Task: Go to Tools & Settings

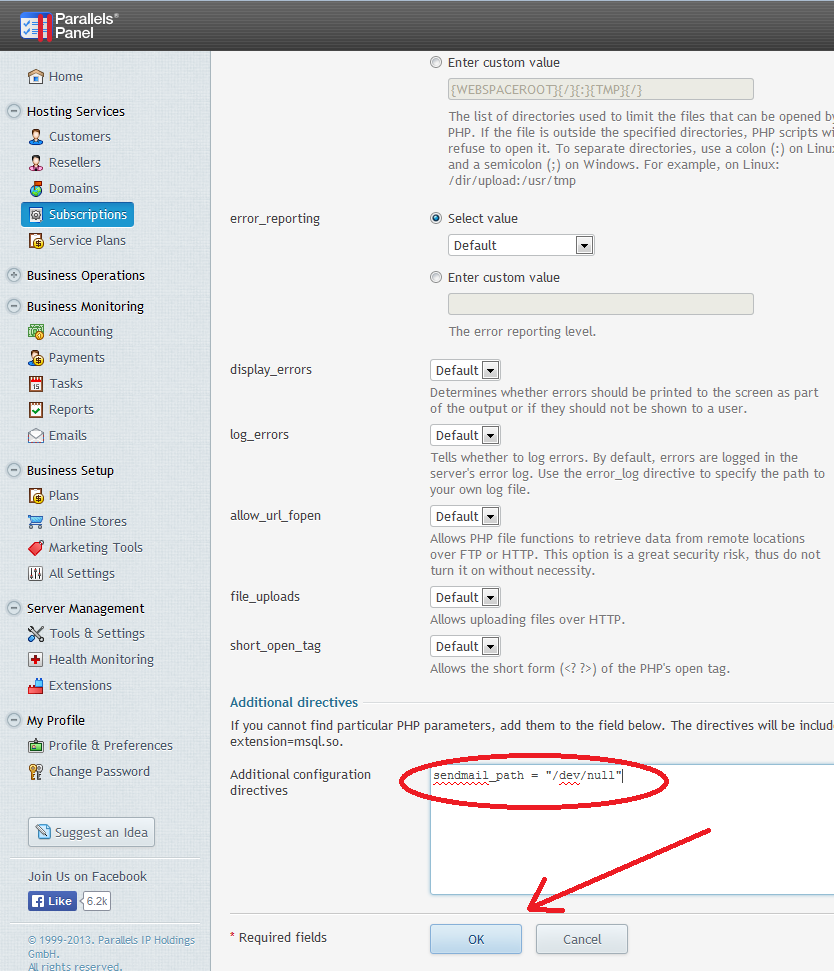Action: pyautogui.click(x=96, y=634)
